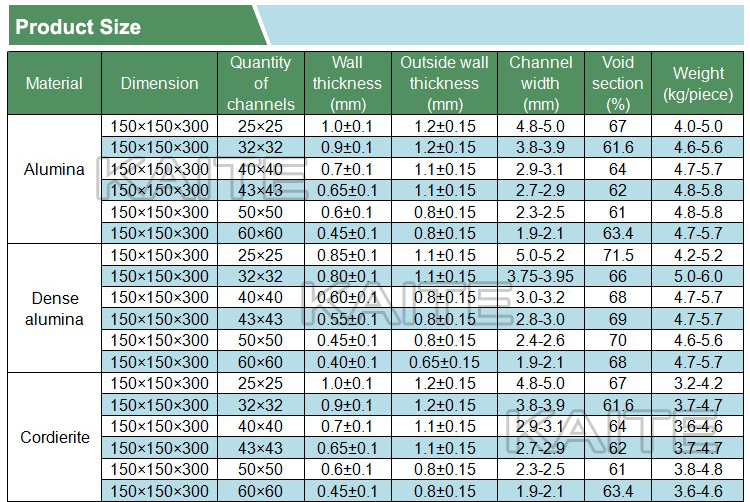
Task: Select the 4.0-5.0 weight cell
Action: [698, 126]
